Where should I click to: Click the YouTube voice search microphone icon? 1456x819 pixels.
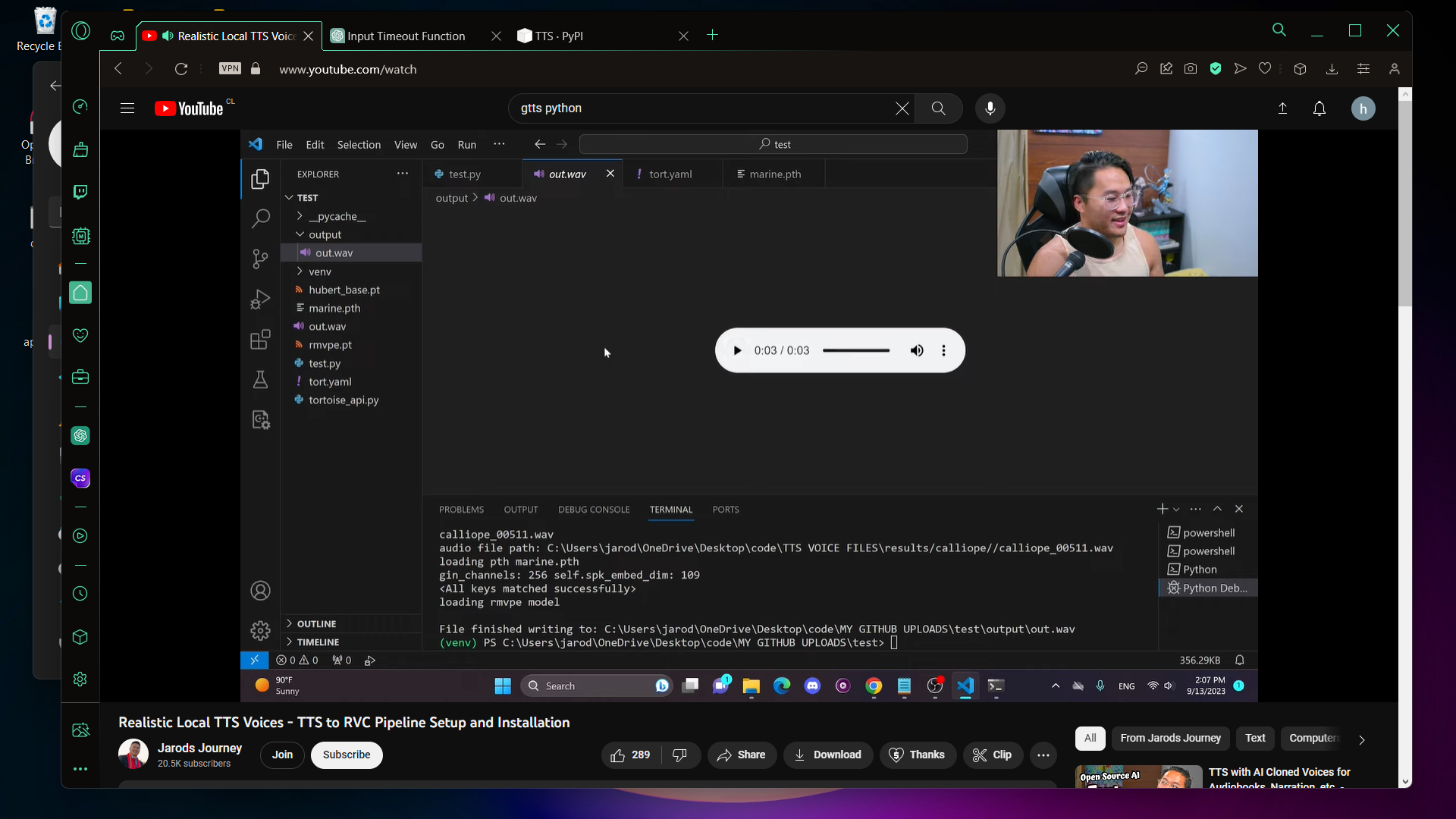point(990,108)
